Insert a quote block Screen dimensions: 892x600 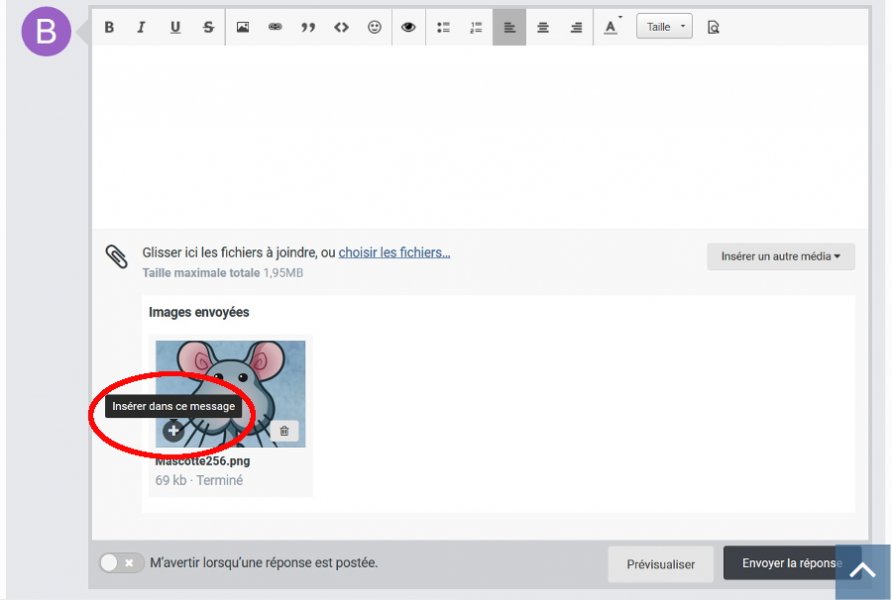[x=308, y=28]
